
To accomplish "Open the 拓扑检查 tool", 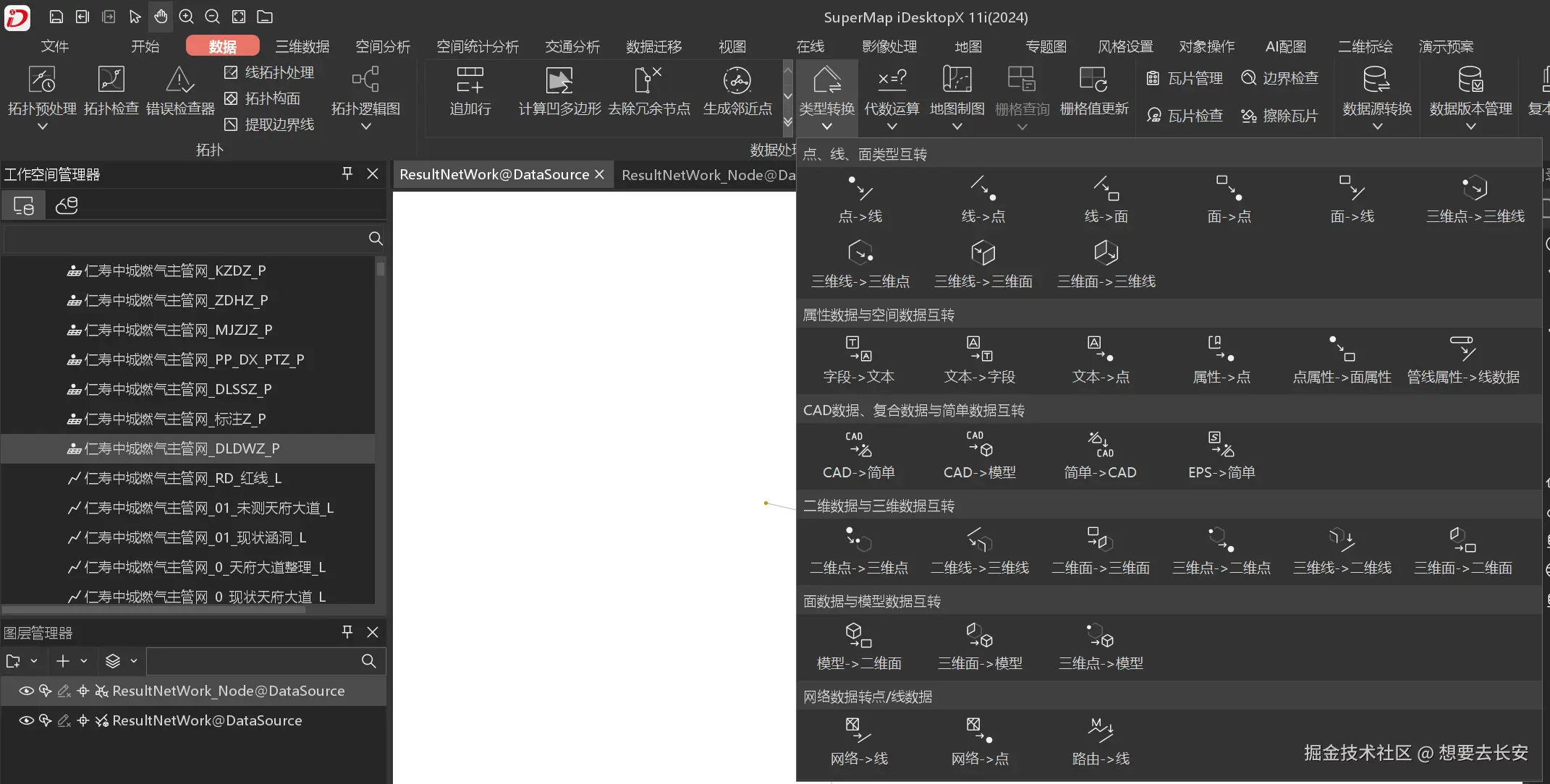I will click(x=111, y=90).
